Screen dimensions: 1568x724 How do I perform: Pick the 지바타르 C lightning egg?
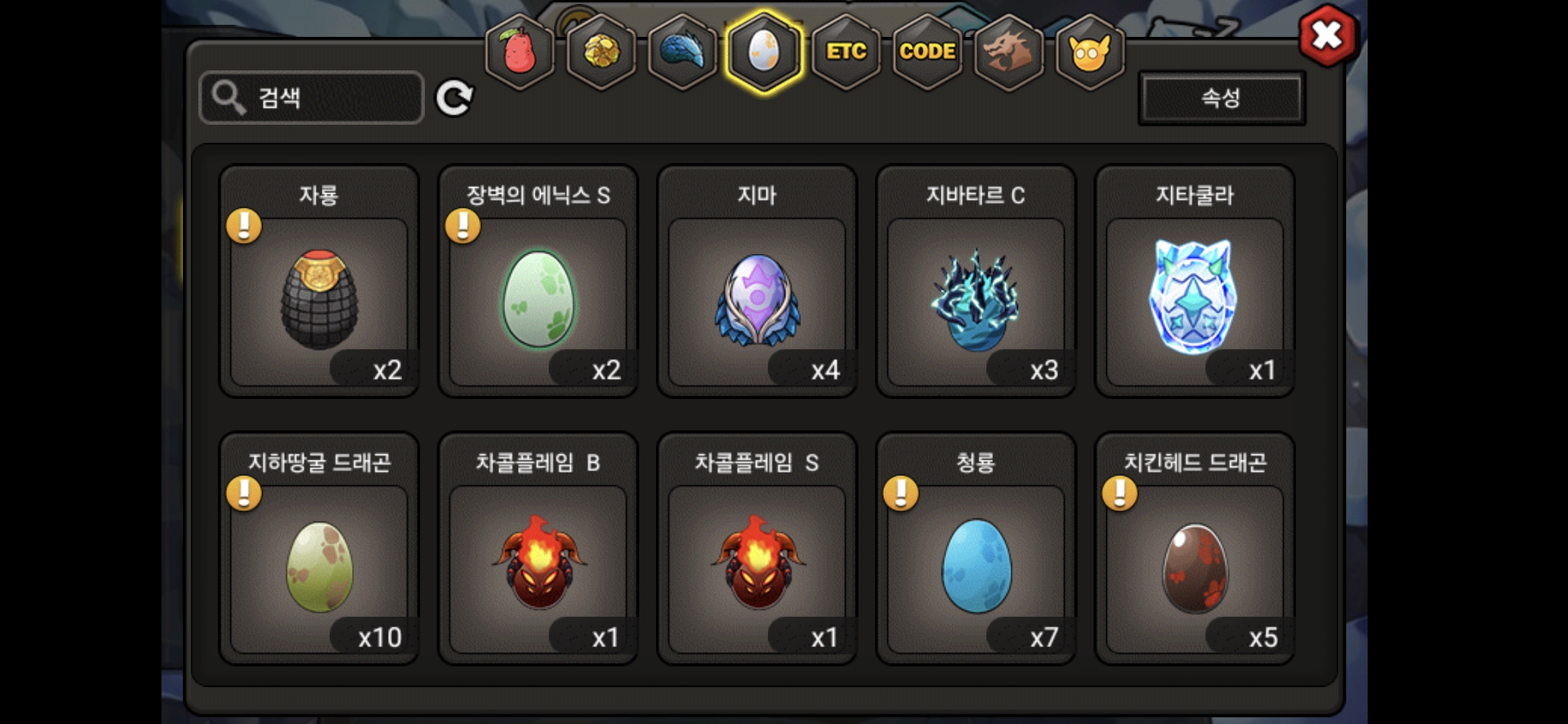click(x=976, y=282)
